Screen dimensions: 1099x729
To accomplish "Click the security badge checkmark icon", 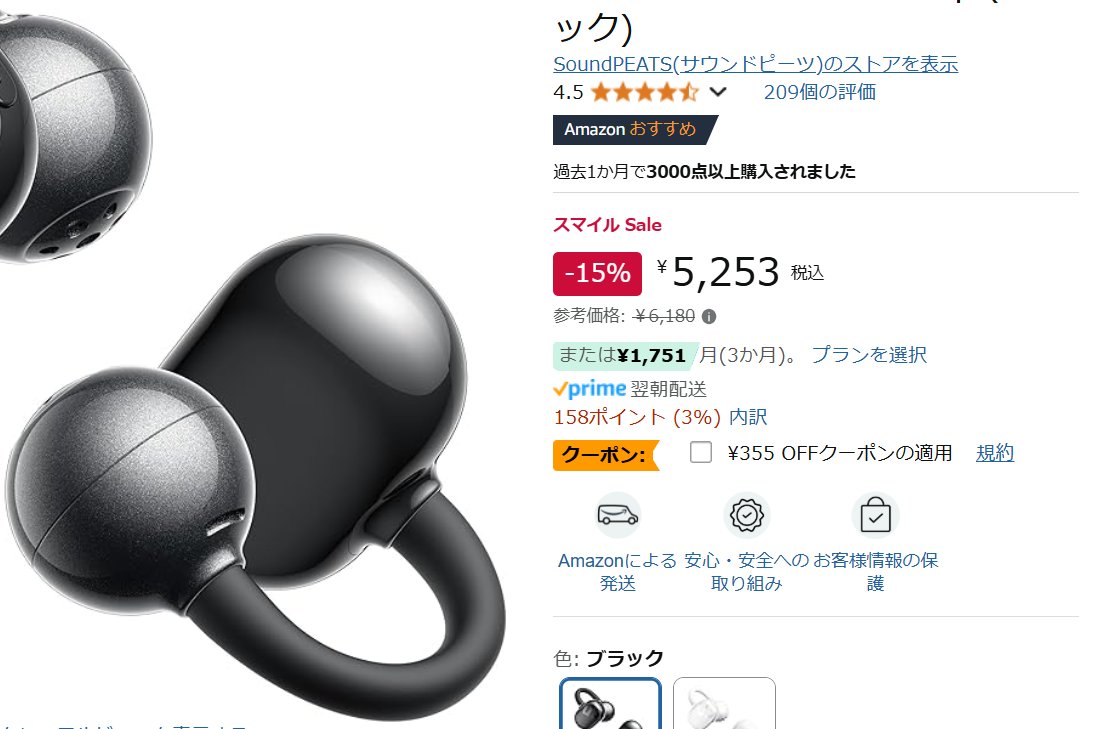I will [x=746, y=515].
